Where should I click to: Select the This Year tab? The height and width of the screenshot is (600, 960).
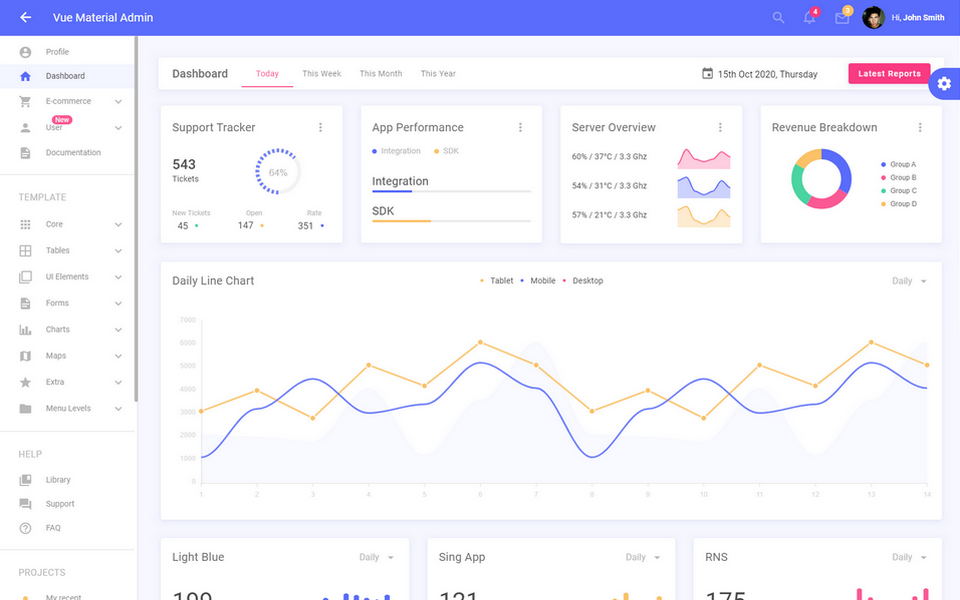point(437,73)
